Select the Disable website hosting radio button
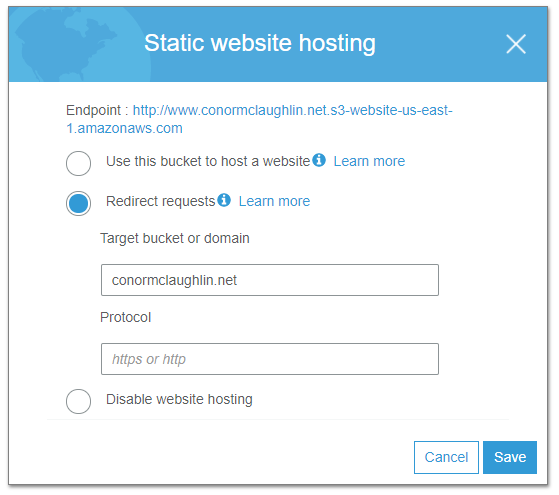The image size is (559, 495). (78, 401)
